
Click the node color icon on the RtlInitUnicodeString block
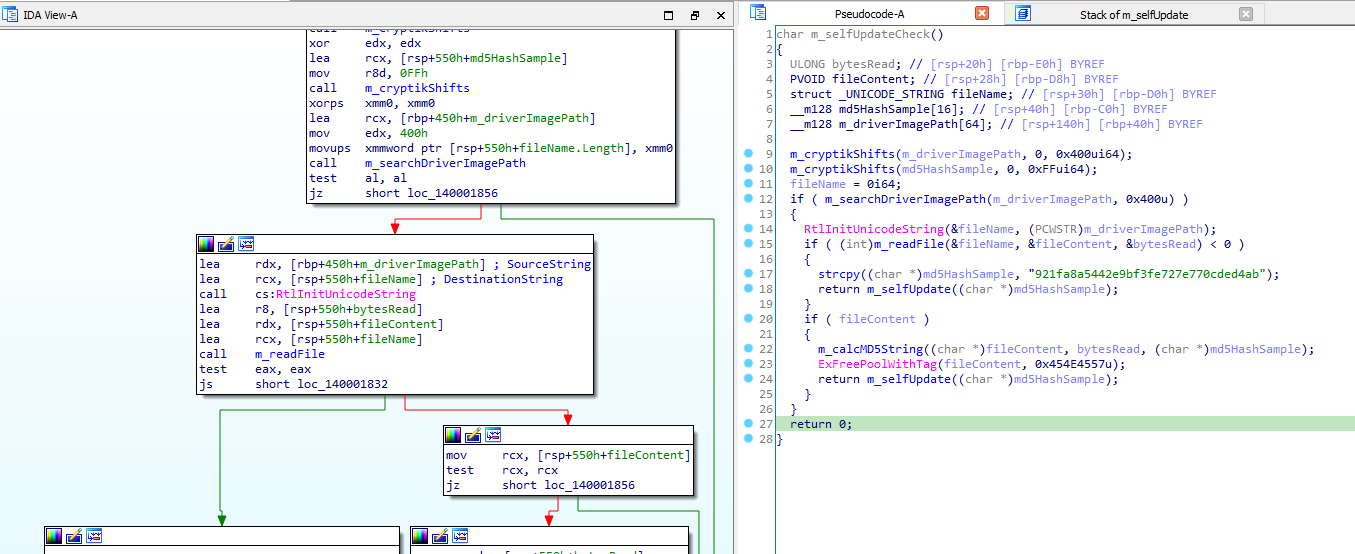tap(207, 244)
